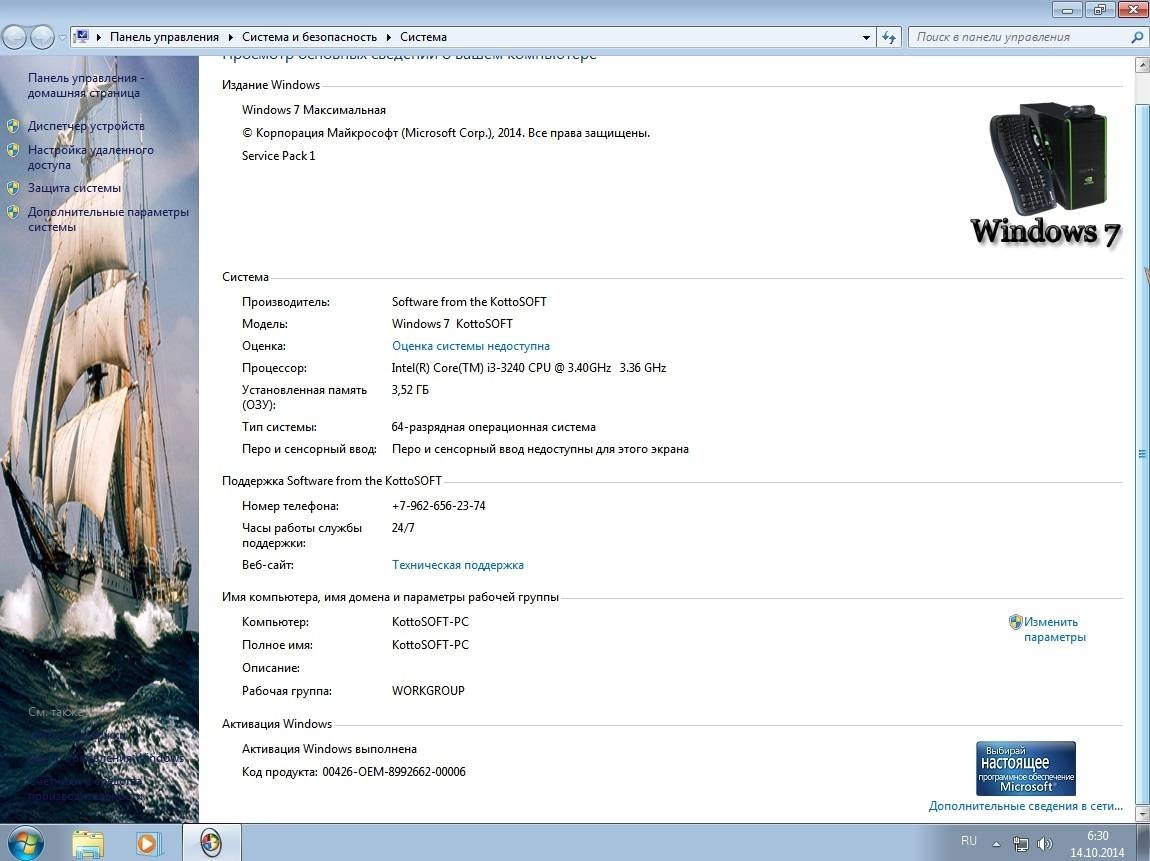1150x861 pixels.
Task: Click the vertical scrollbar up arrow
Action: pyautogui.click(x=1142, y=65)
